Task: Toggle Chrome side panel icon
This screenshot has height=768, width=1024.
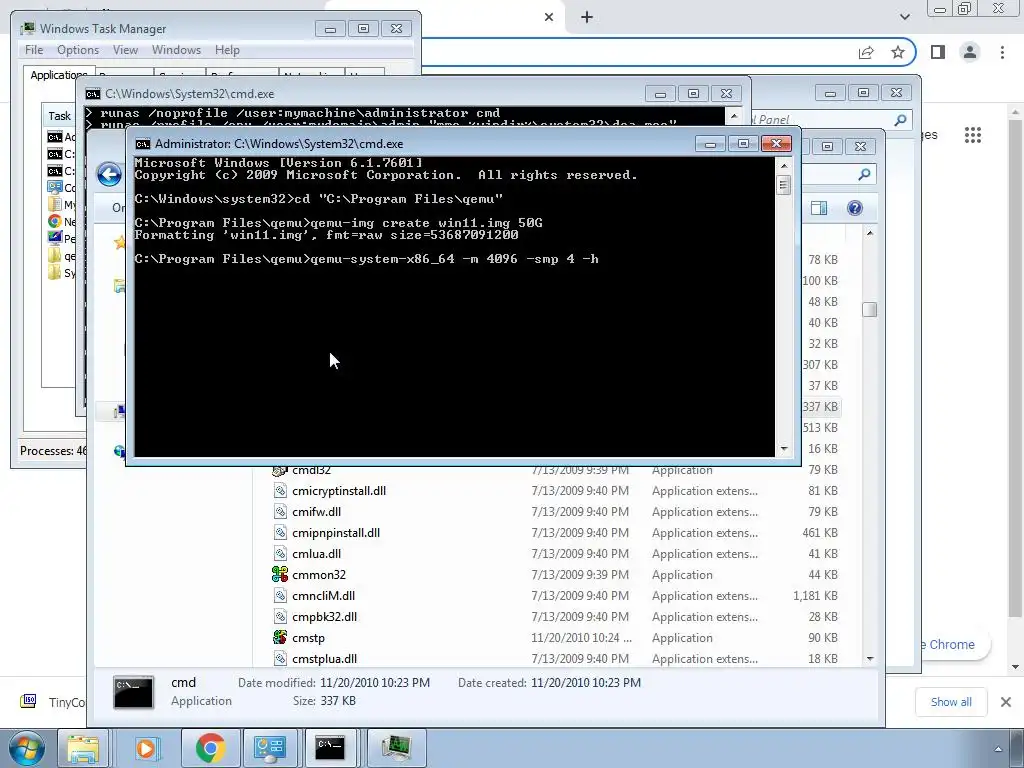Action: [938, 52]
